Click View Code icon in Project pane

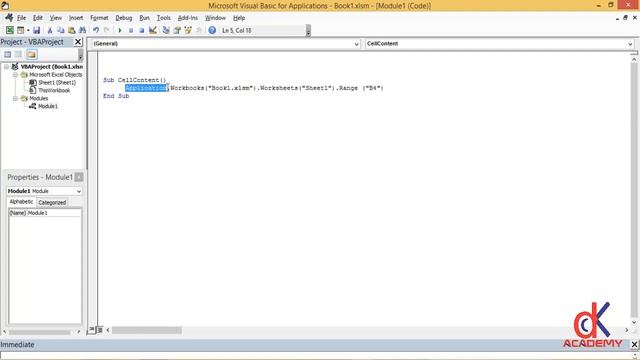pyautogui.click(x=7, y=54)
